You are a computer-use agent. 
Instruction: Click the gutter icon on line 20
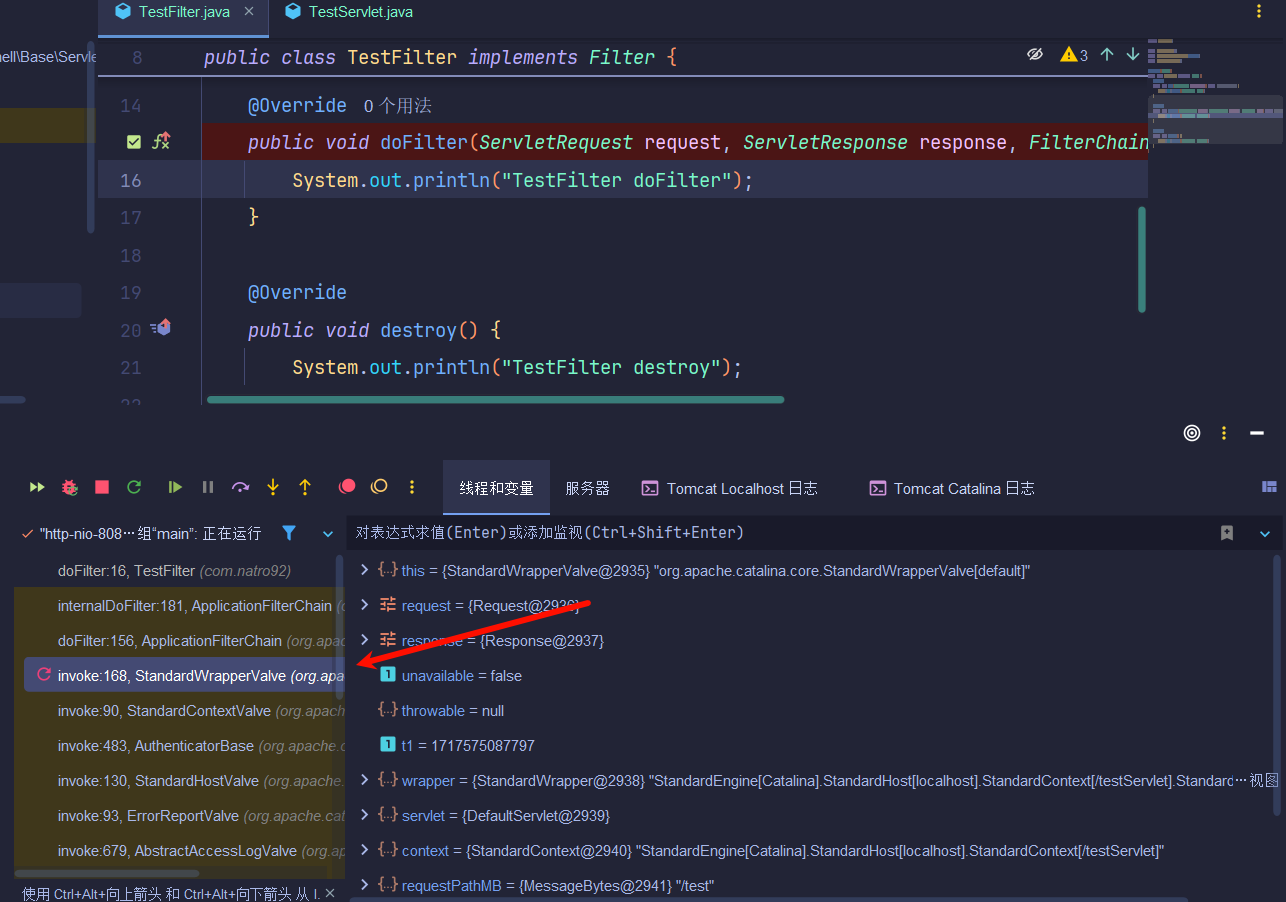161,327
